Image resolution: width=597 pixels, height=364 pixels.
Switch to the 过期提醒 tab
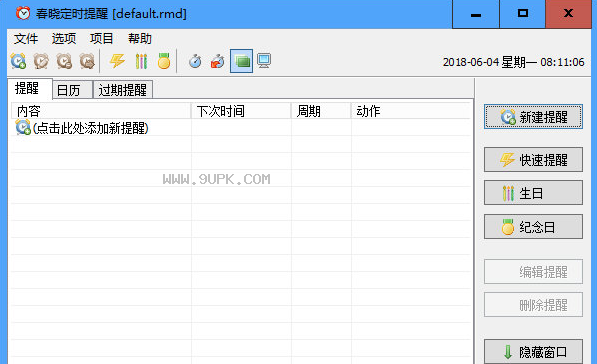pos(123,90)
